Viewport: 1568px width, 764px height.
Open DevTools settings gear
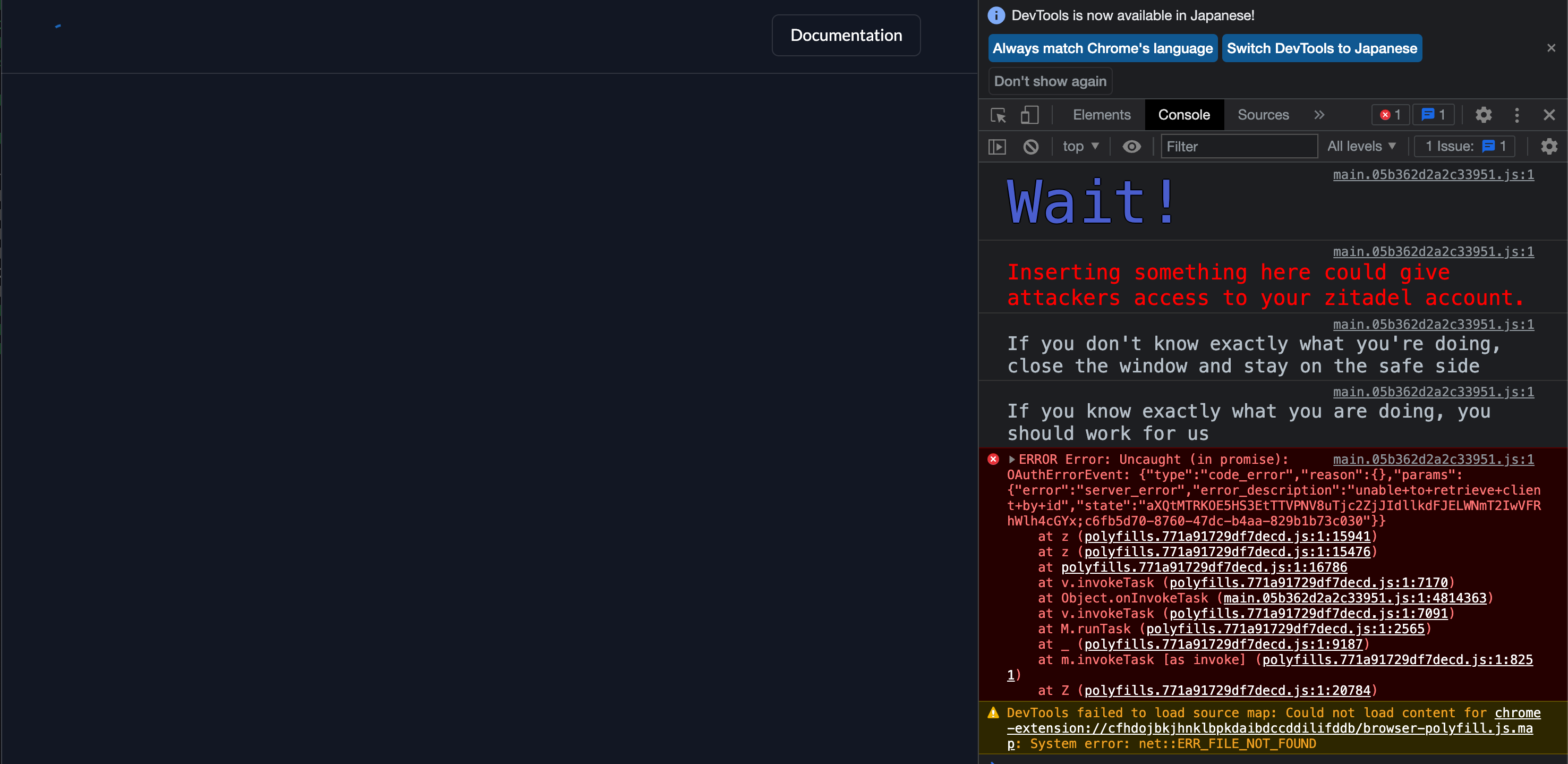(x=1484, y=114)
